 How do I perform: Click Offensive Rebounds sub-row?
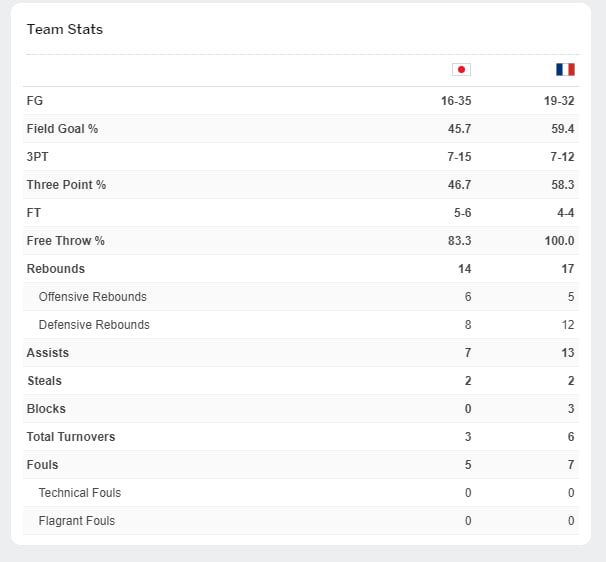tap(301, 297)
